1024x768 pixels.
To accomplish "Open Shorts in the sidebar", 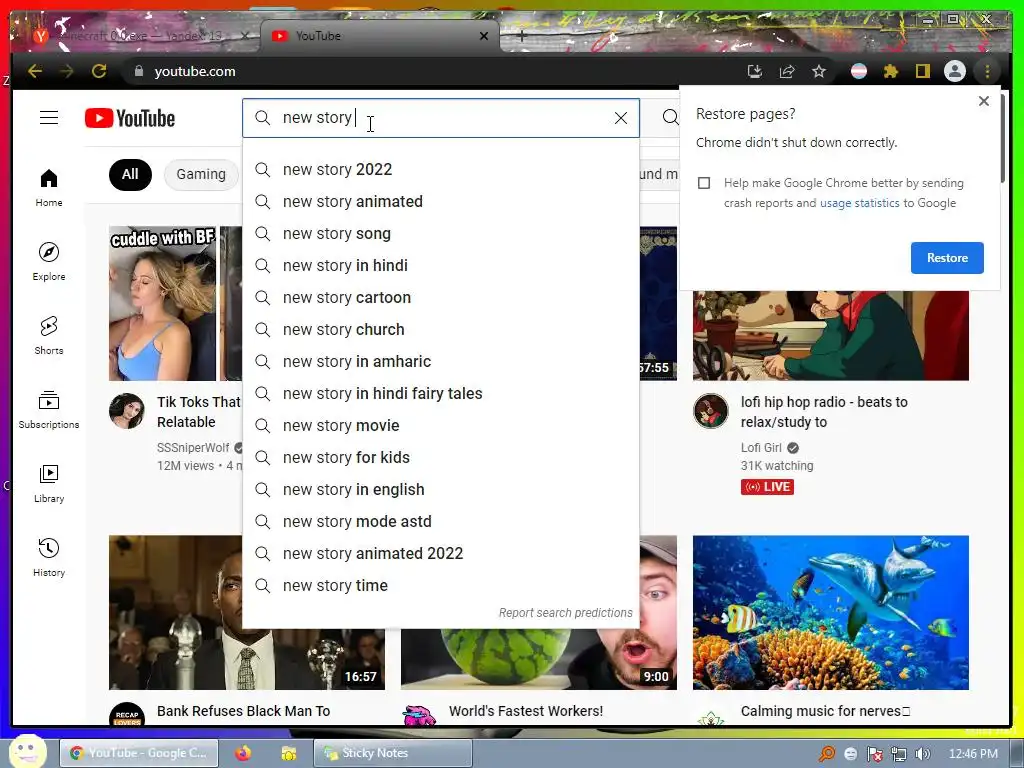I will 49,336.
